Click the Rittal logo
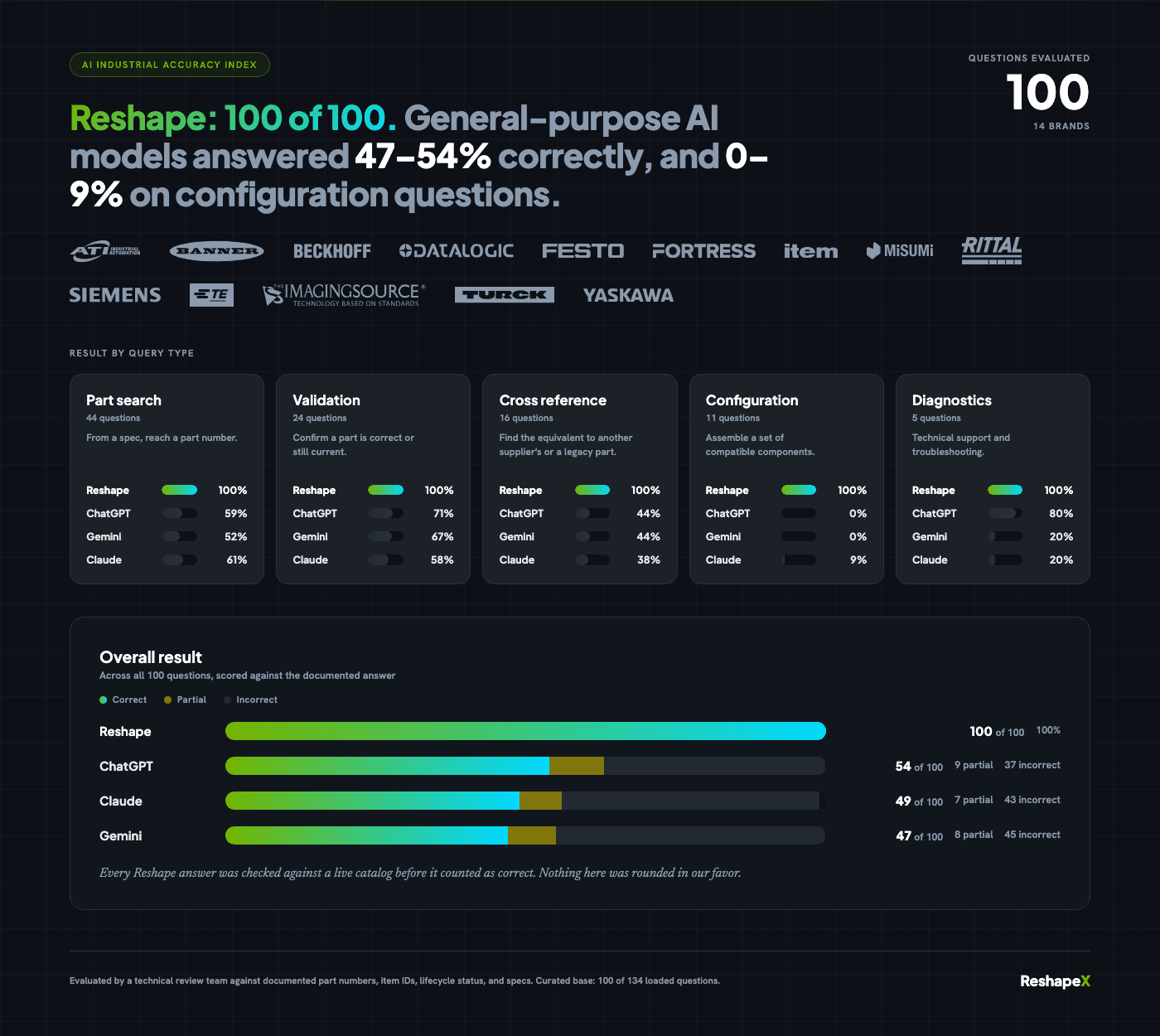 tap(992, 250)
